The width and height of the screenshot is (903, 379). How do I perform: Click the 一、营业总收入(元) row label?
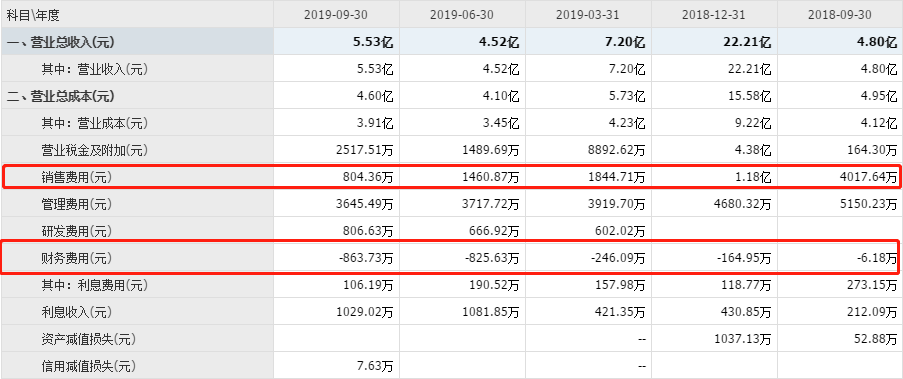pos(60,42)
